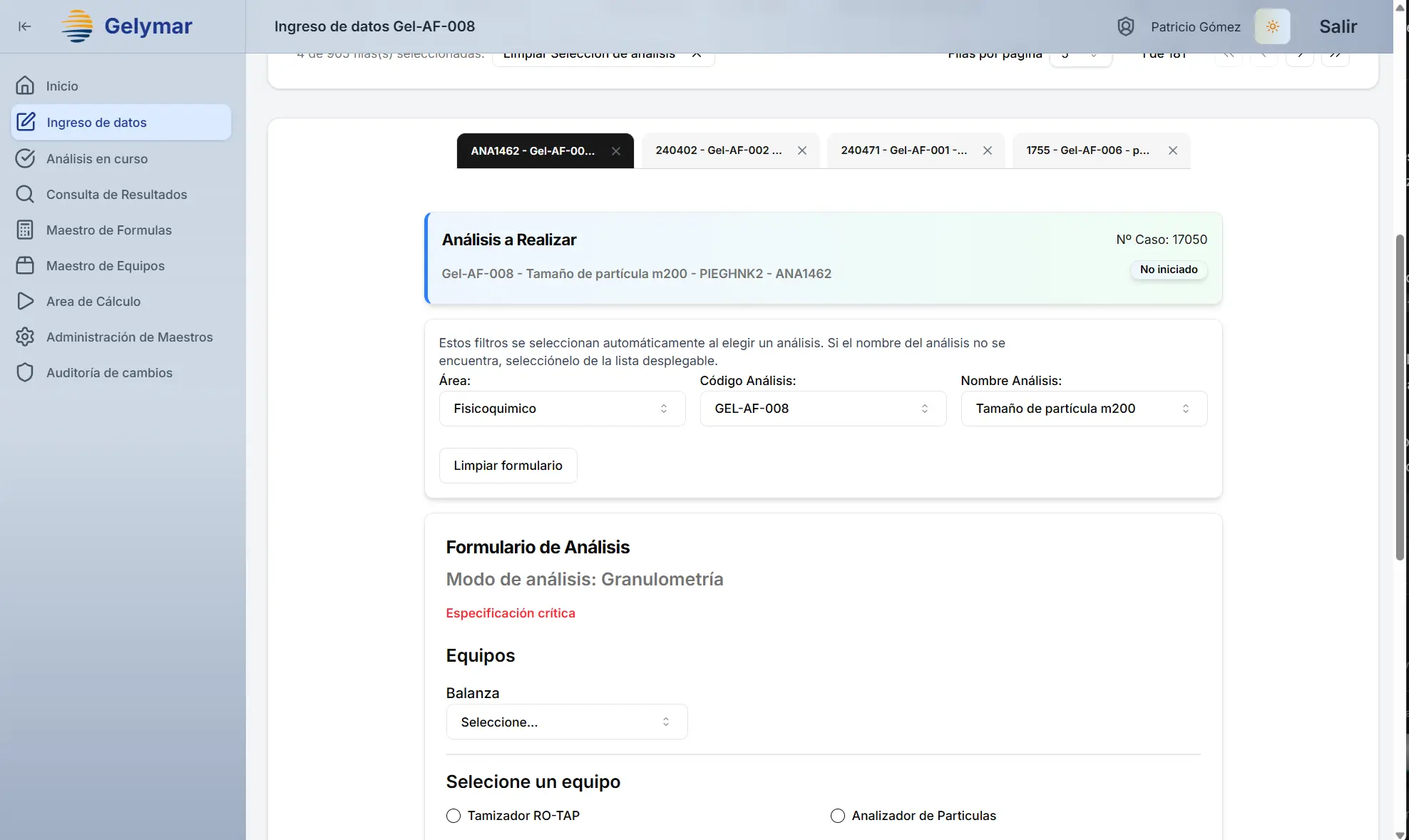Screen dimensions: 1409x840
Task: Open the Área dropdown showing Fisicoquimico
Action: (561, 409)
